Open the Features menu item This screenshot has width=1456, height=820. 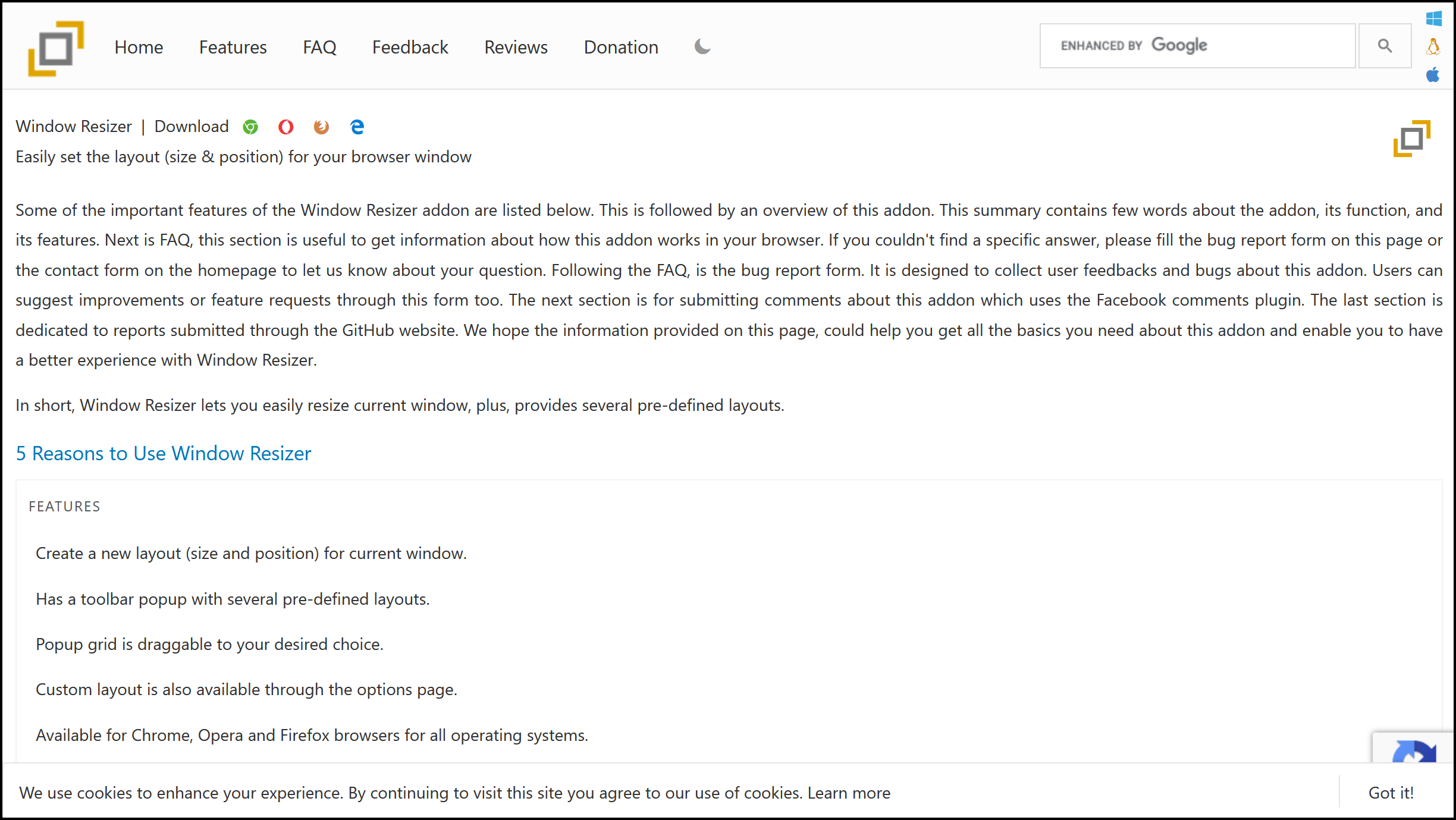pyautogui.click(x=233, y=47)
